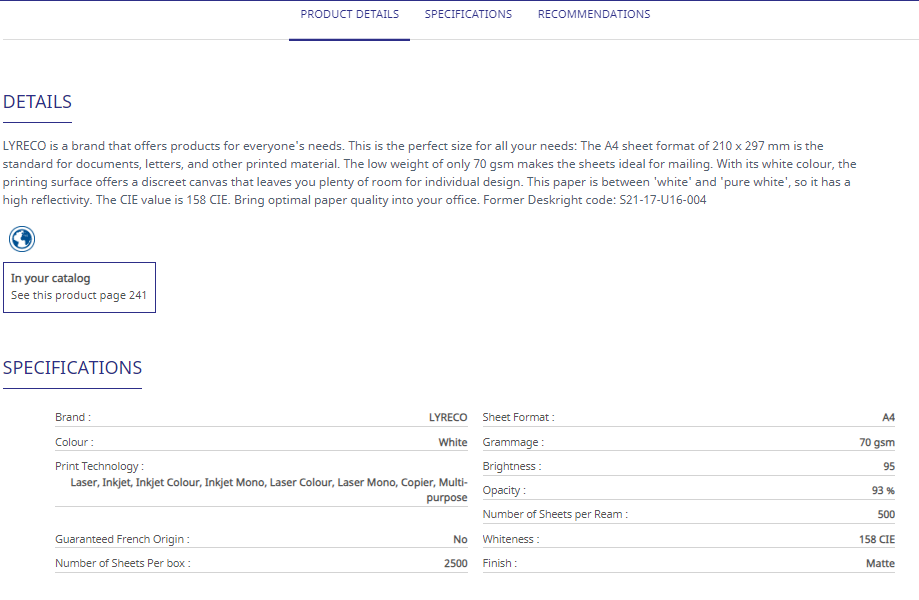
Task: Click the SPECIFICATIONS section heading
Action: 73,368
